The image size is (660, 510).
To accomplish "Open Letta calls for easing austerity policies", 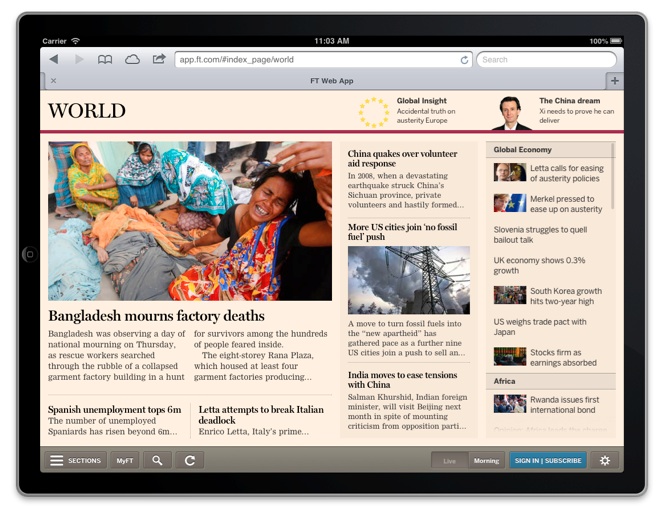I will point(567,173).
